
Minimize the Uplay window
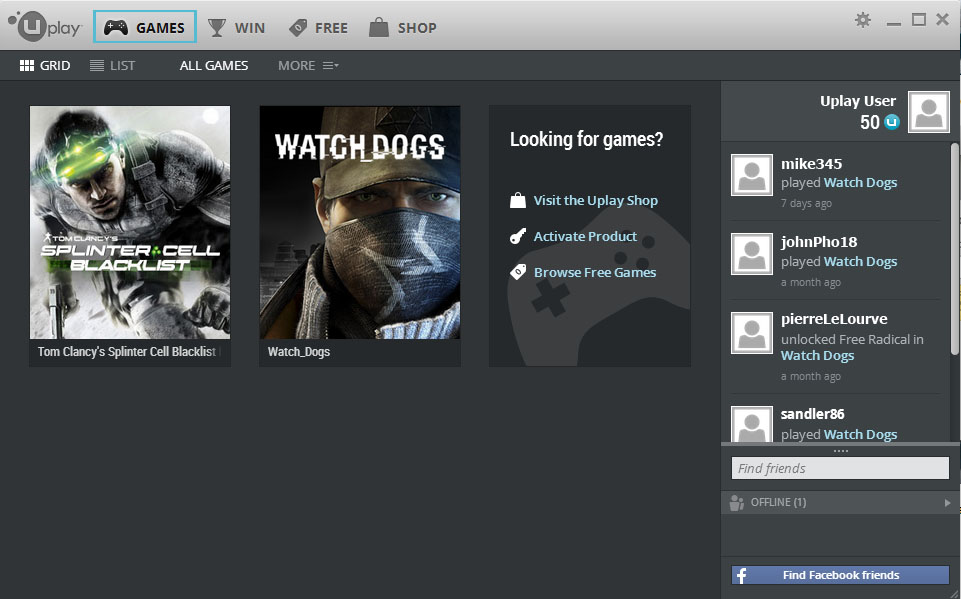click(894, 23)
